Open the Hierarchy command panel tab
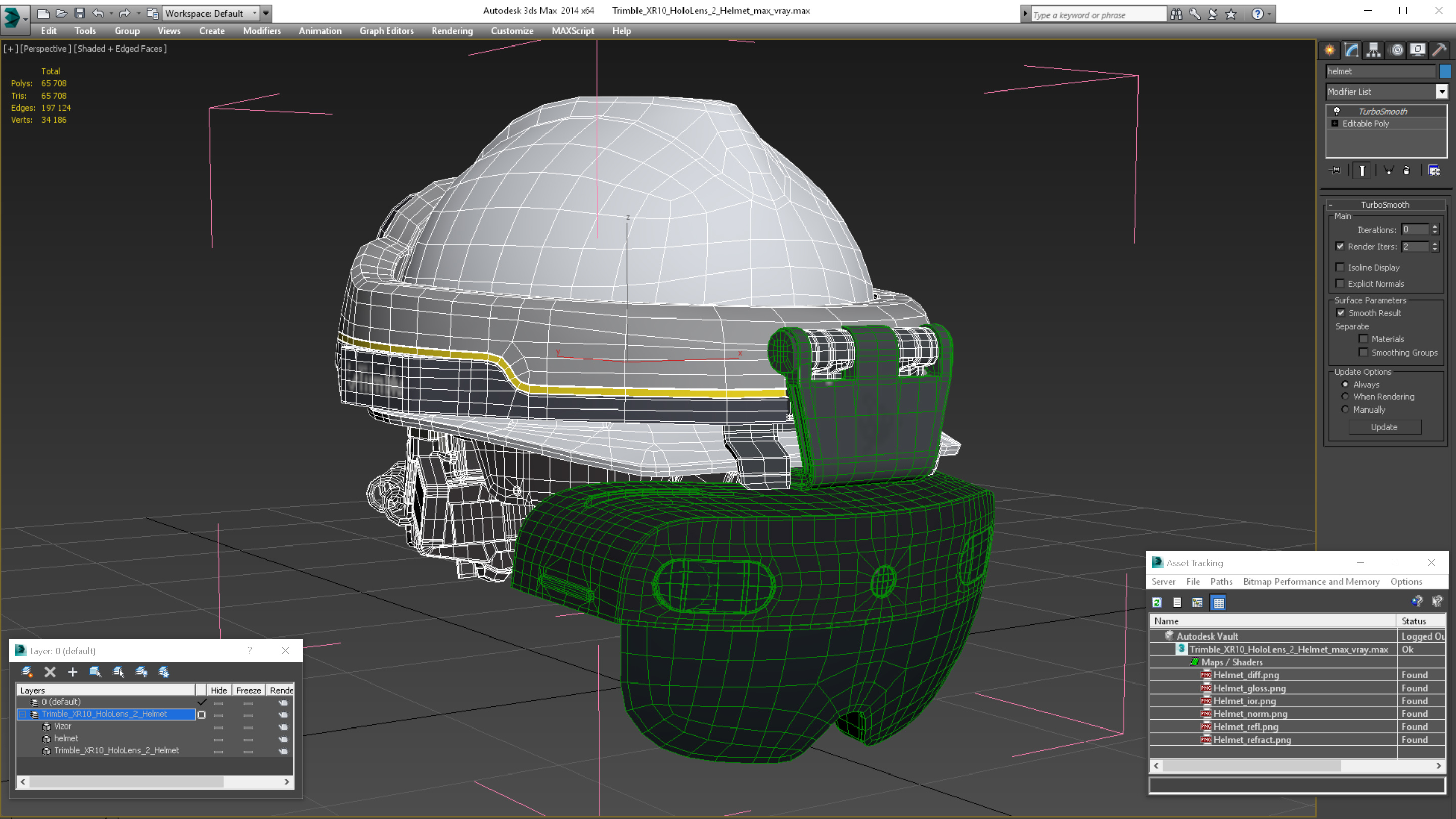Image resolution: width=1456 pixels, height=819 pixels. click(x=1373, y=51)
